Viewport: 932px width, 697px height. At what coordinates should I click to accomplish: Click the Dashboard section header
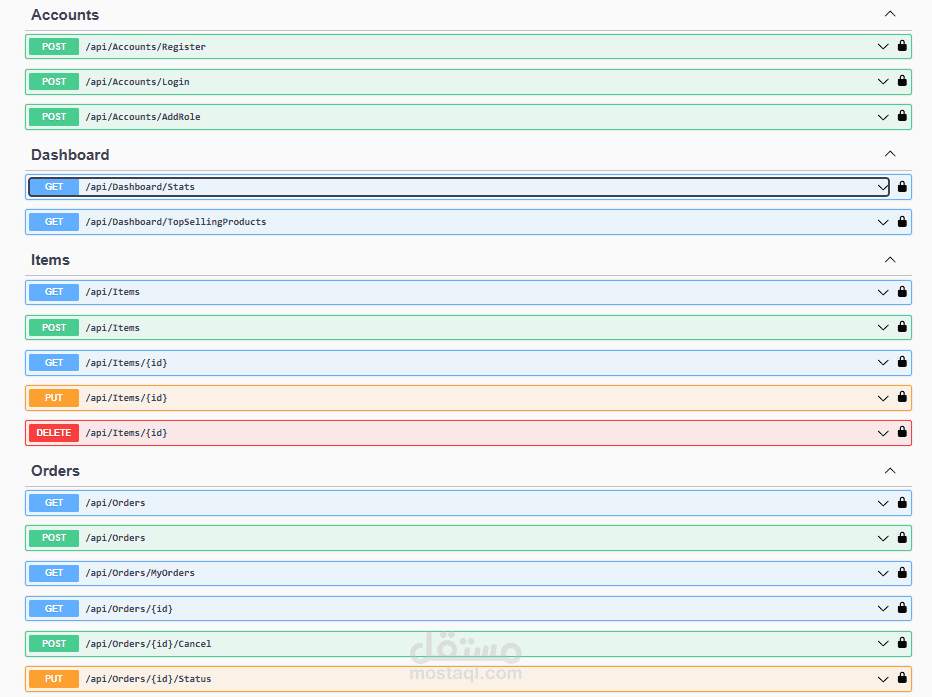[x=70, y=154]
